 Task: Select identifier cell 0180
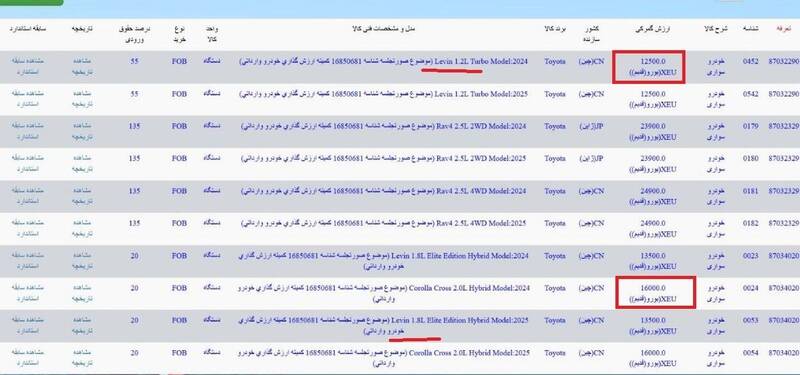coord(751,159)
